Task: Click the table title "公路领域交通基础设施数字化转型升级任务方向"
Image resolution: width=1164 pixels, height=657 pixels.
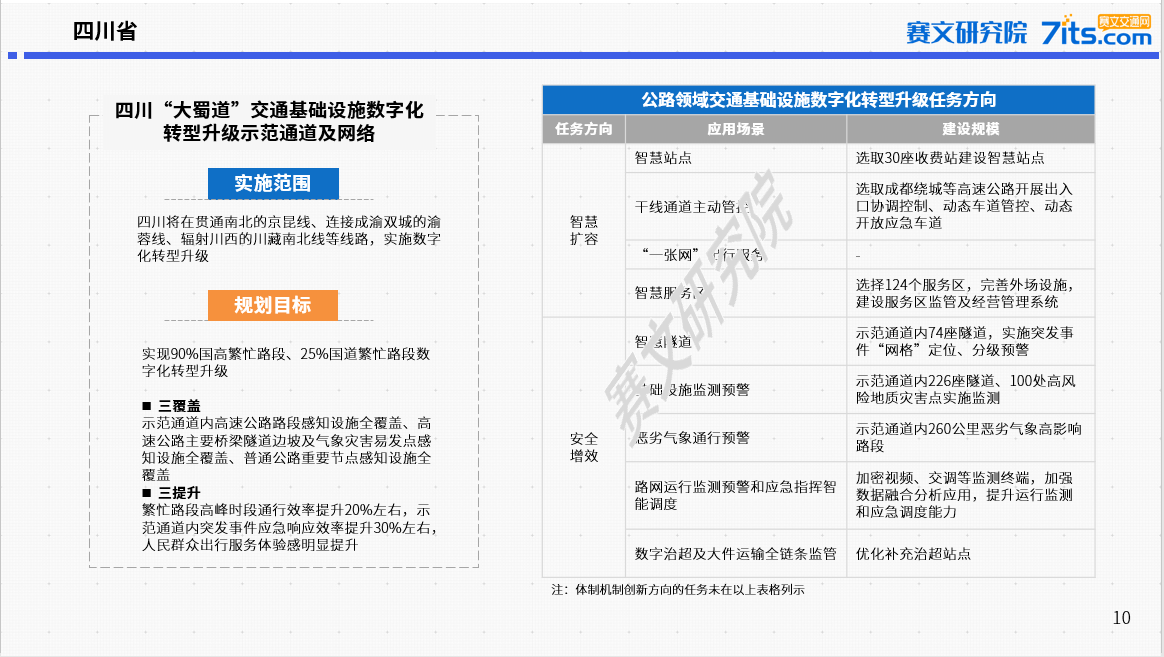Action: [818, 100]
